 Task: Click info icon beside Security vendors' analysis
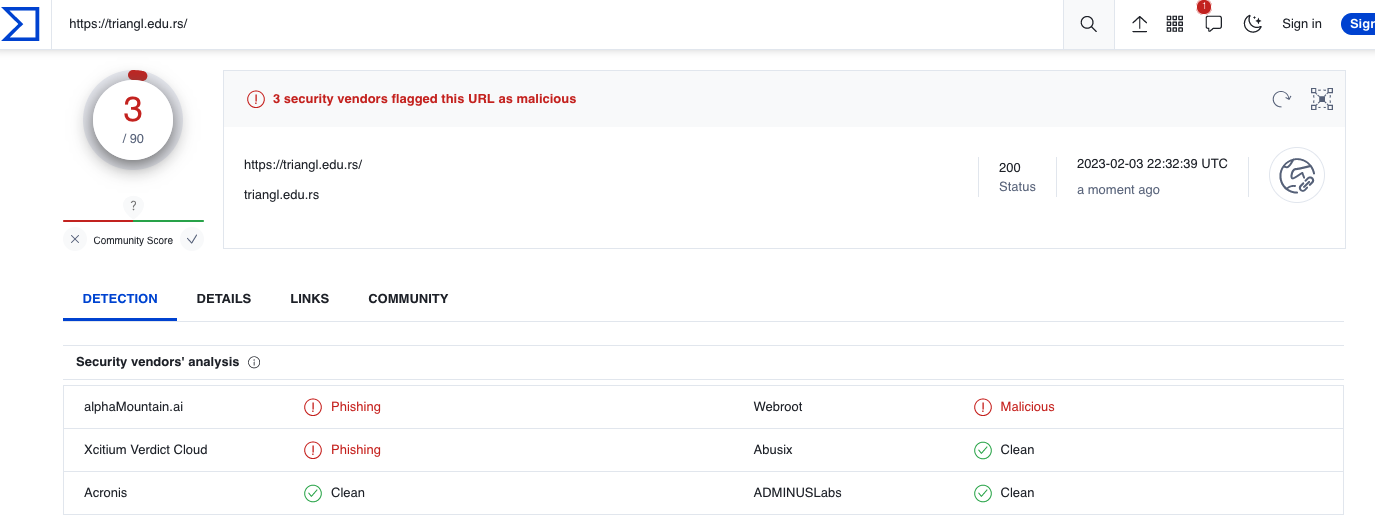[254, 362]
